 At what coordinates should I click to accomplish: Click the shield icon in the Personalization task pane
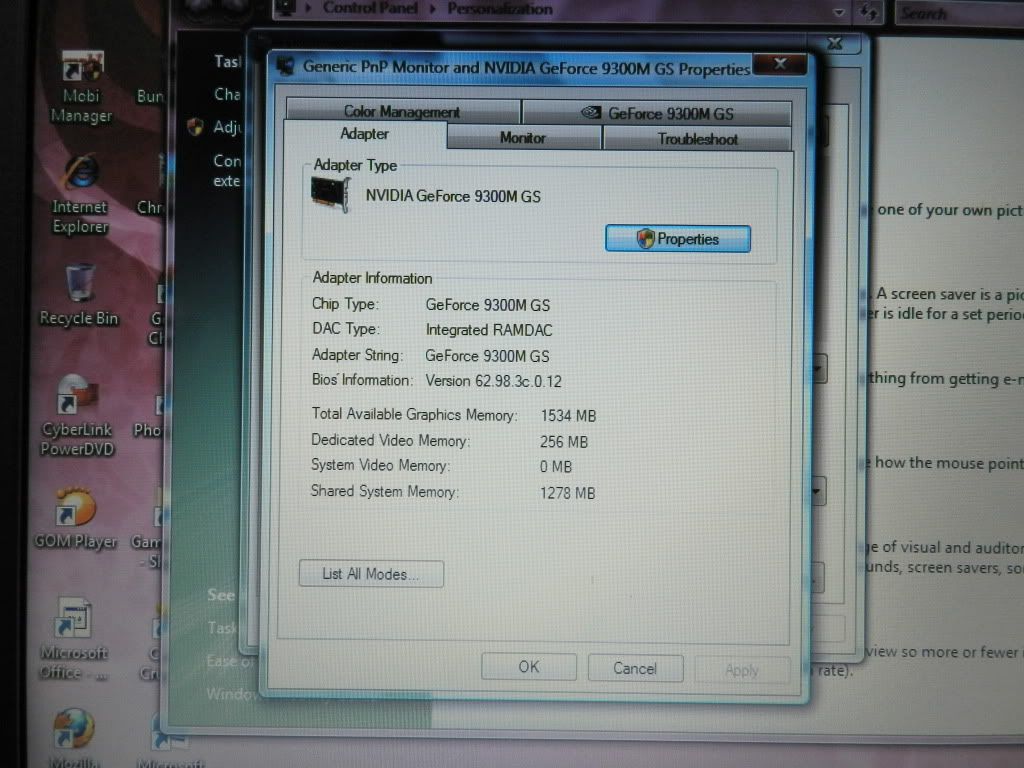coord(195,127)
